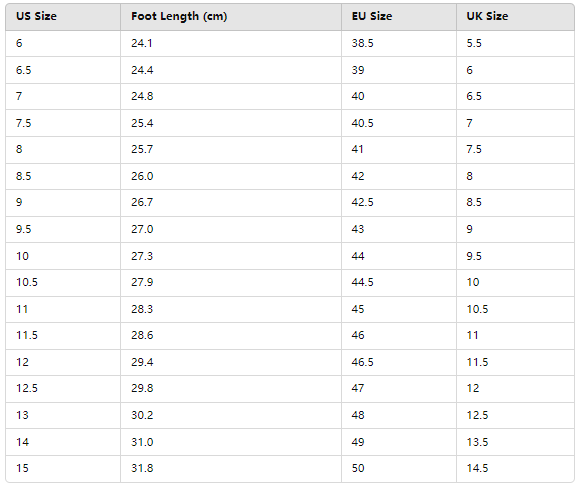Select the US size 15 cell
This screenshot has width=579, height=488.
coord(63,468)
